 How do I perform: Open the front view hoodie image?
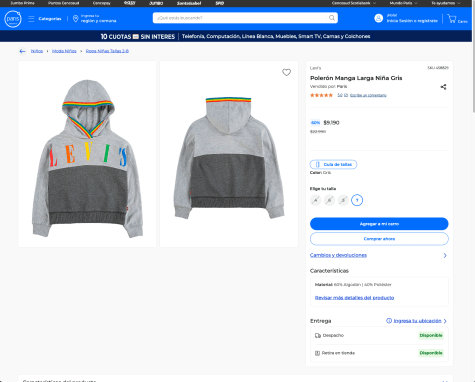pos(87,154)
